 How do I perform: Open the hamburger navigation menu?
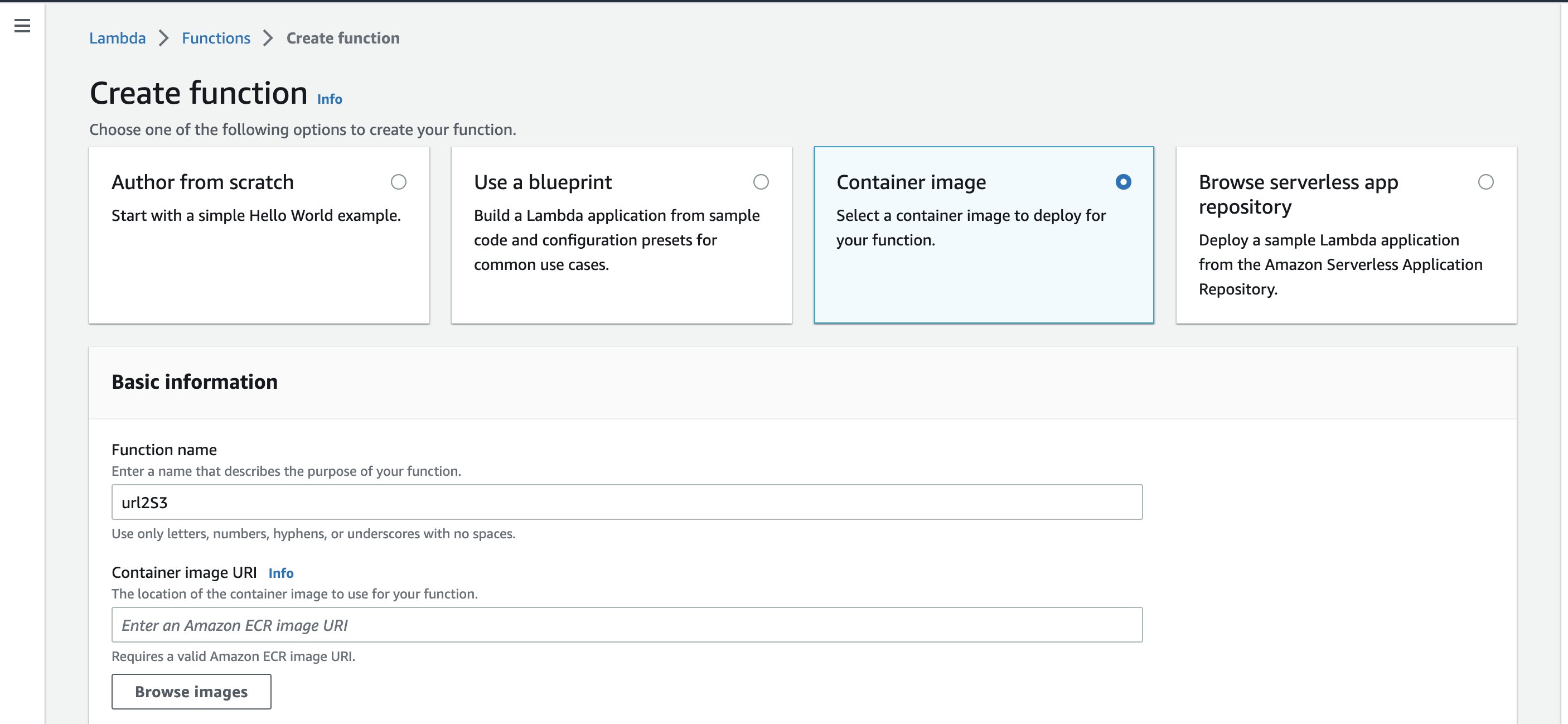click(22, 26)
